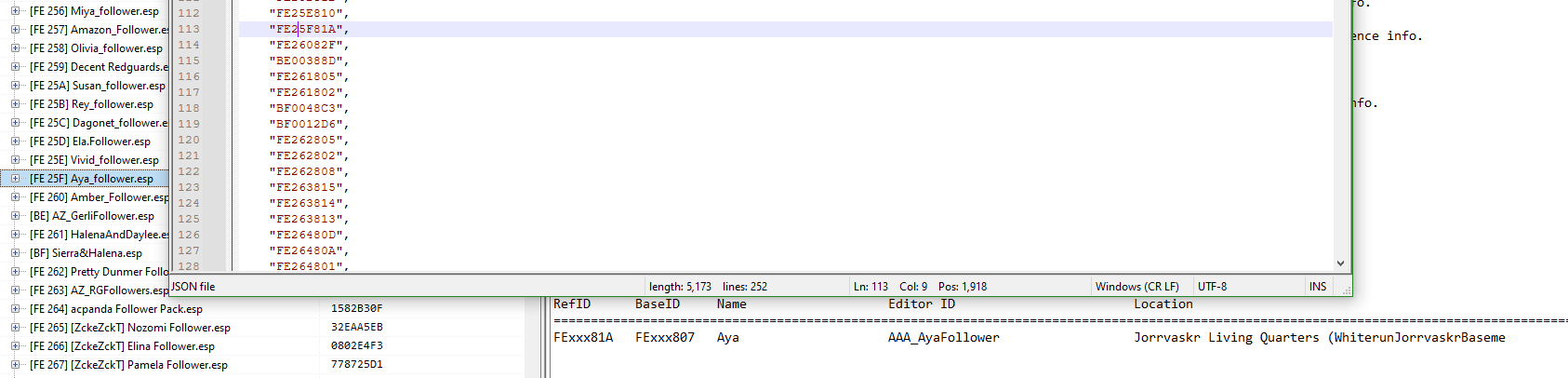Expand the acpanda Follower Pack.esp node
Screen dimensions: 1568x378
(x=15, y=309)
